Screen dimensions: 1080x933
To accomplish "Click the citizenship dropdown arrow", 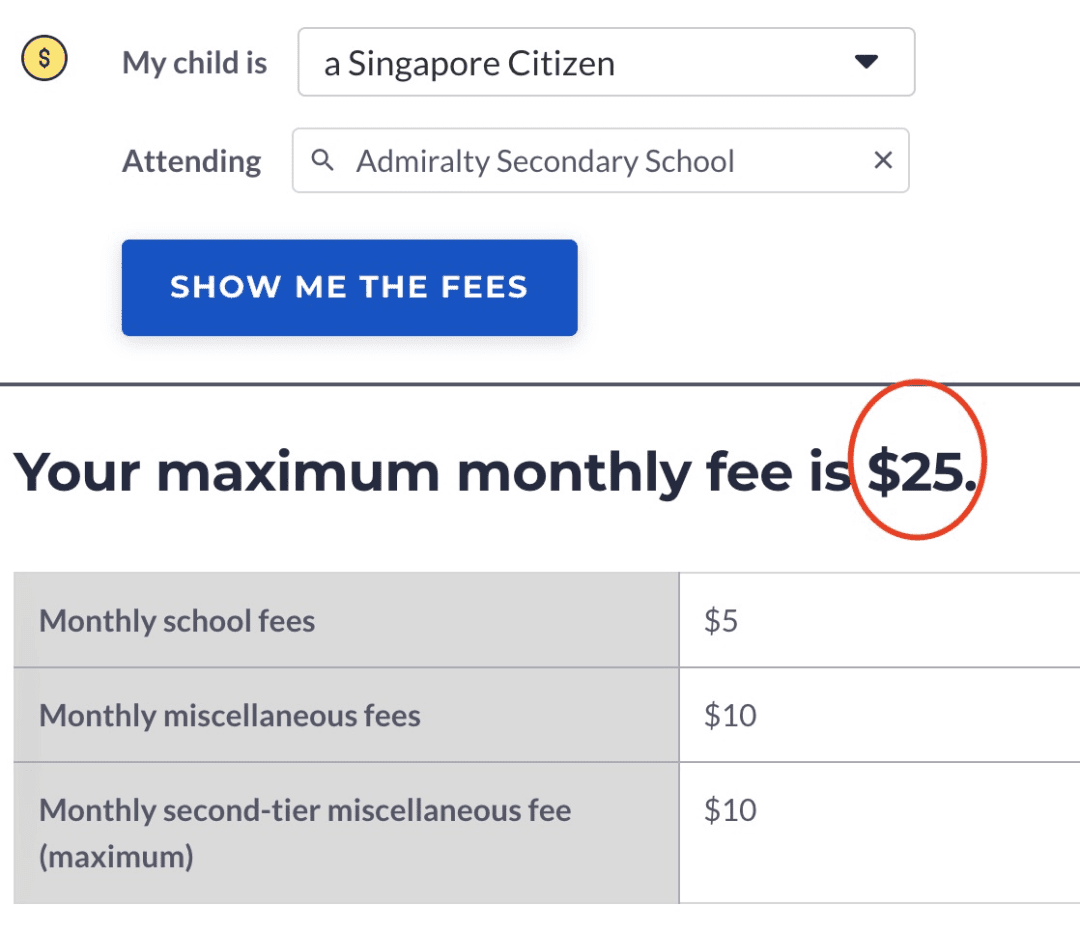I will click(866, 62).
